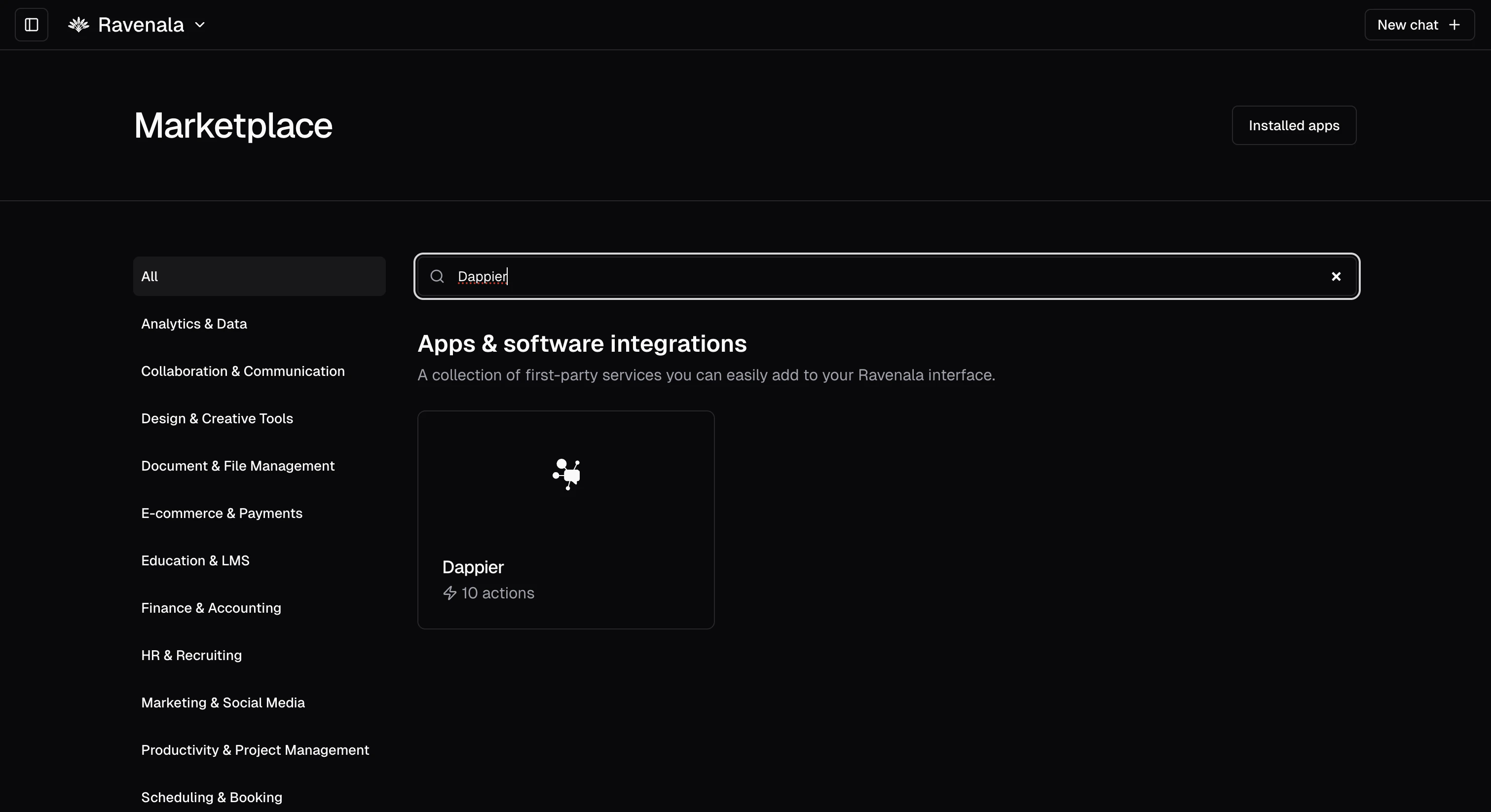Choose Marketing & Social Media category

pos(222,703)
